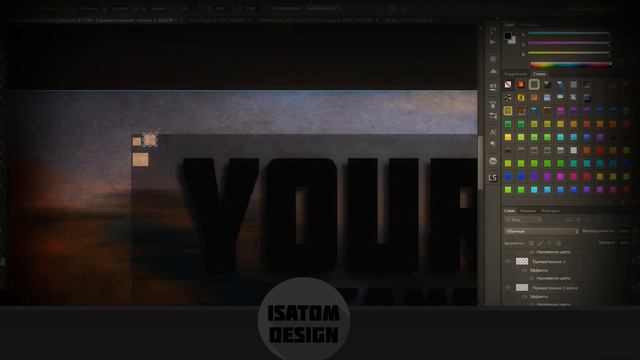Open the layer filter kind dropdown Вид

tap(523, 220)
